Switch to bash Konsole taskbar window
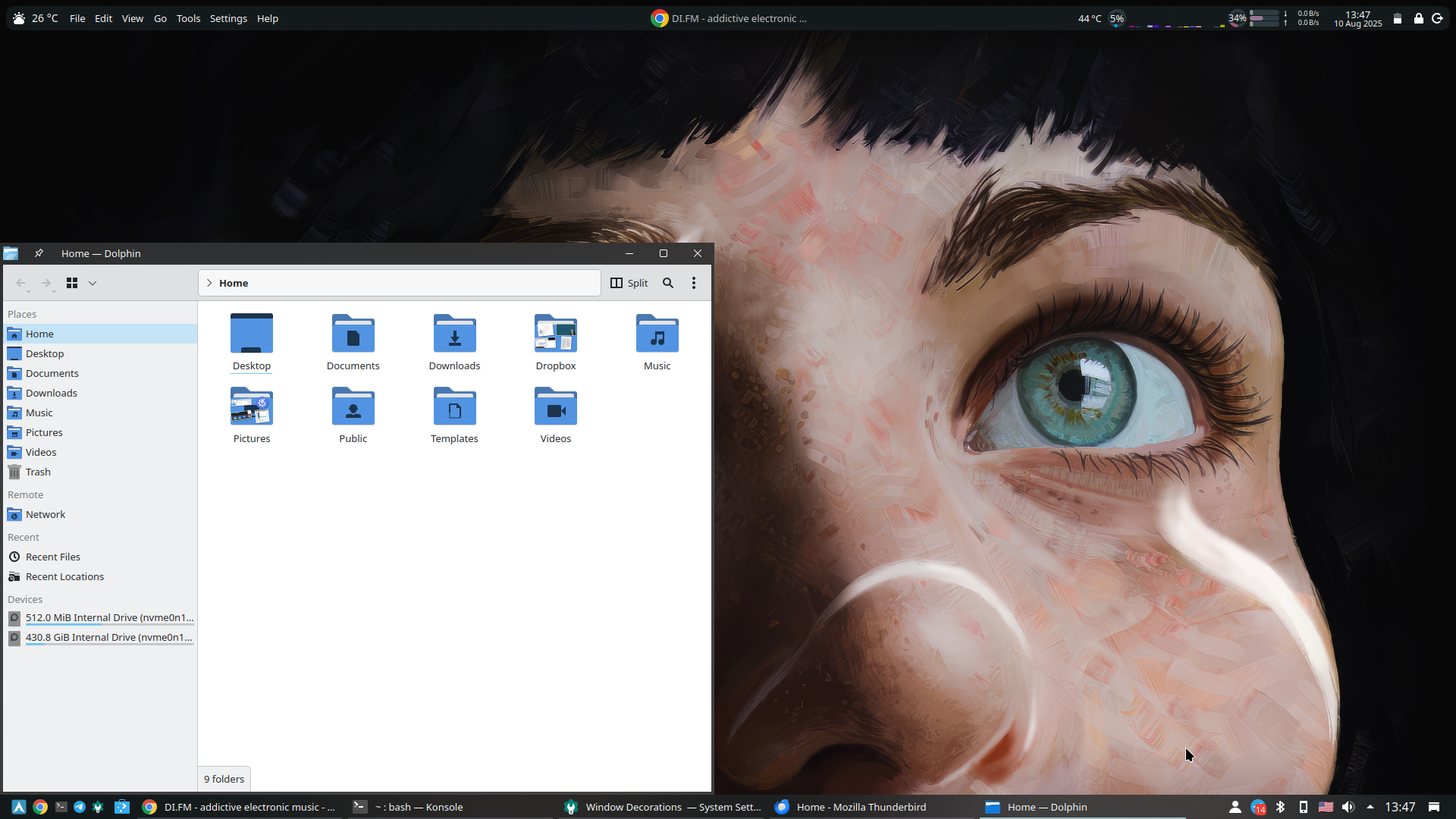1456x819 pixels. (450, 807)
